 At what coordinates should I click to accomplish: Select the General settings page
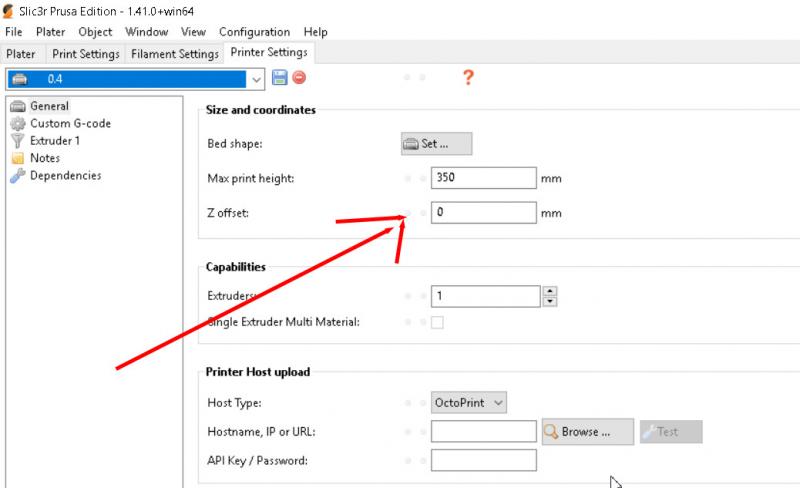49,106
